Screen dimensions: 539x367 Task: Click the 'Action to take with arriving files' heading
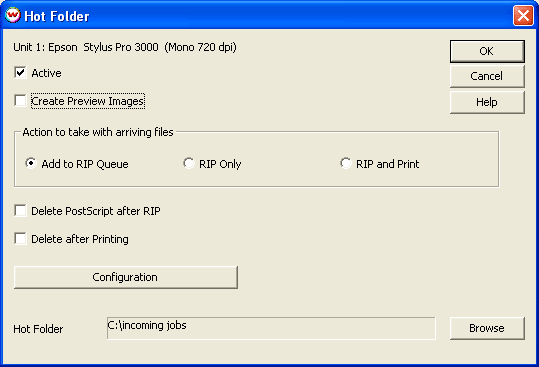pos(98,132)
